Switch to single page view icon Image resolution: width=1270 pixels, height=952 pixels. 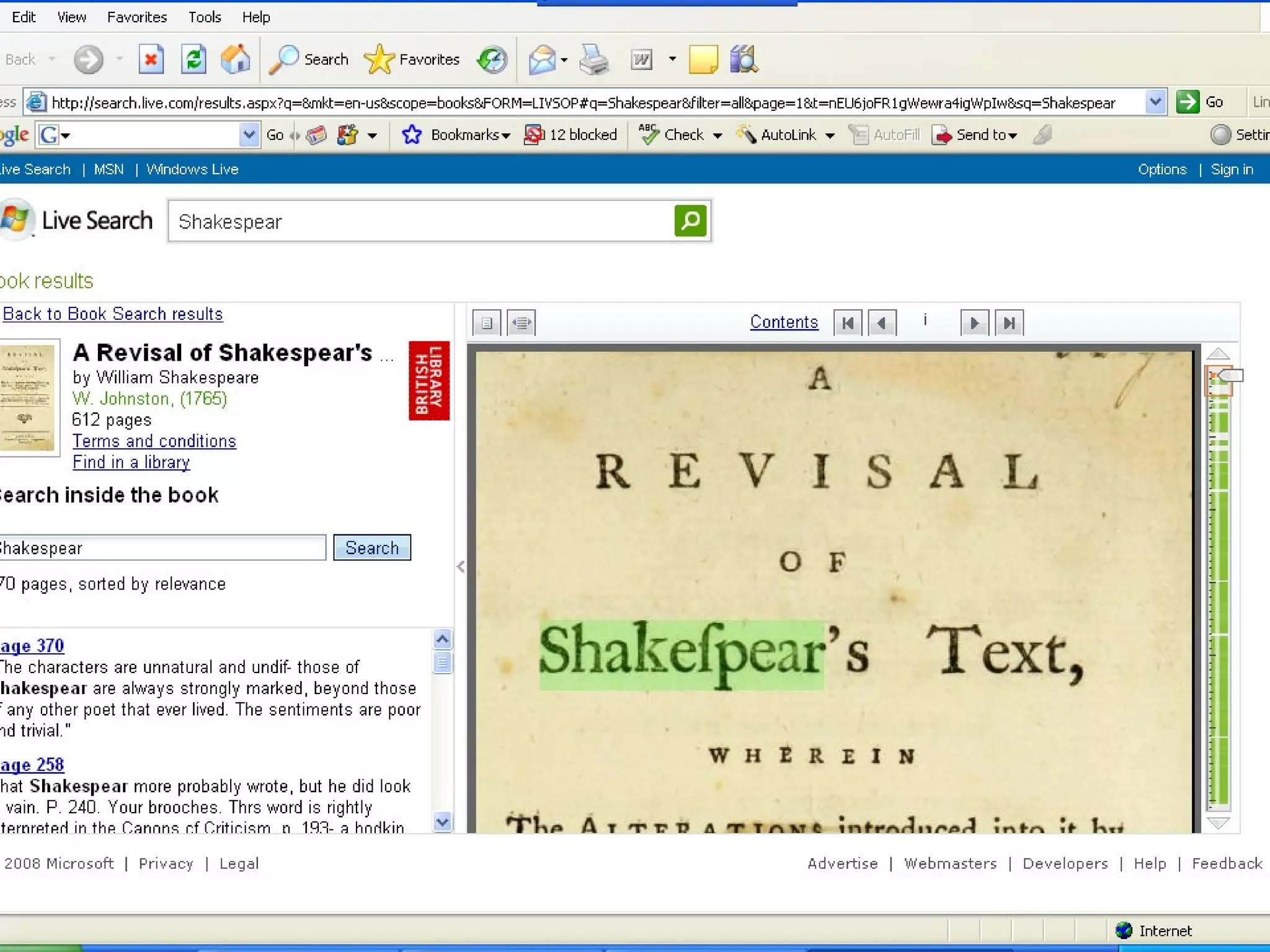pyautogui.click(x=487, y=323)
